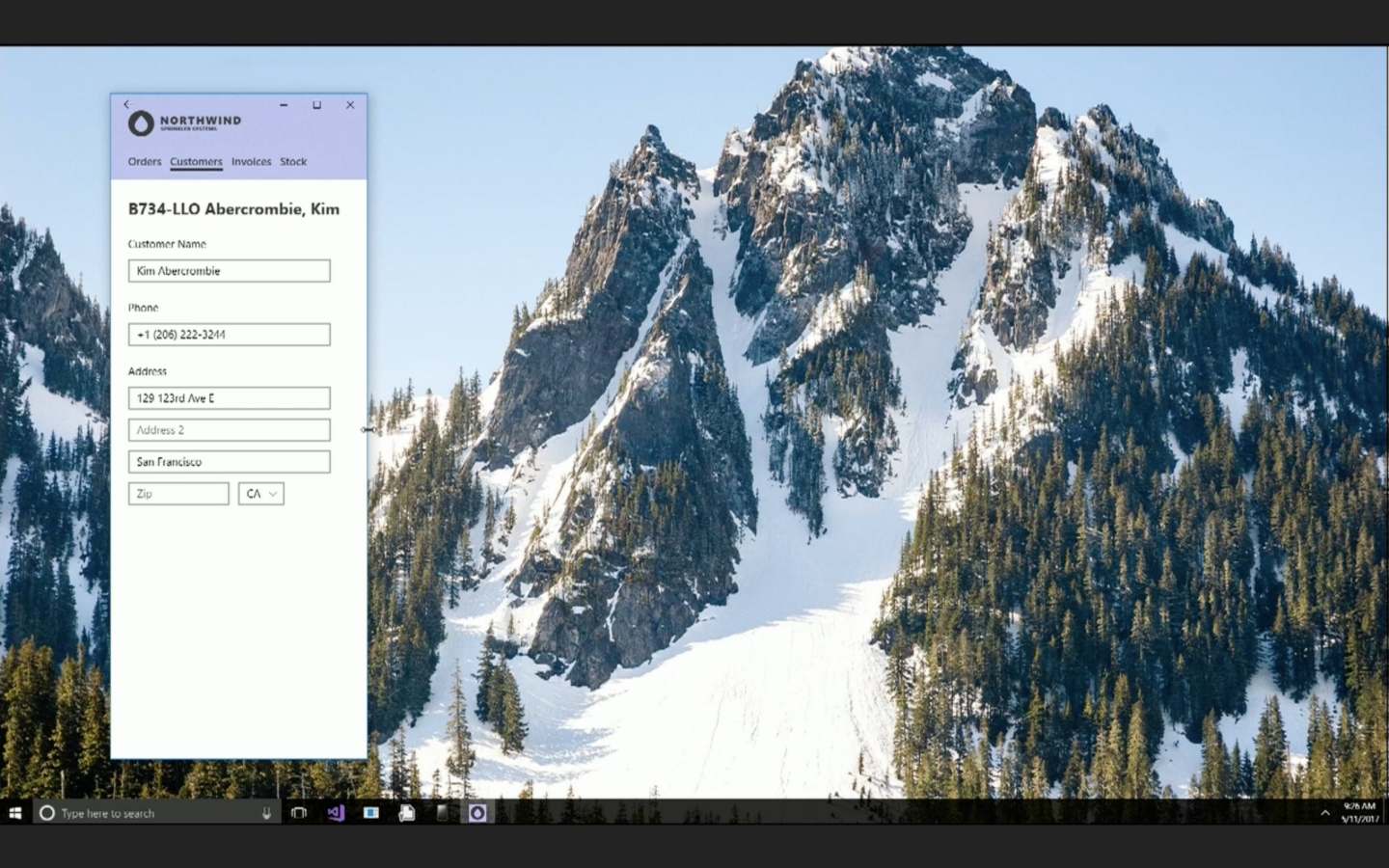This screenshot has height=868, width=1389.
Task: Click the Phone label
Action: [143, 308]
